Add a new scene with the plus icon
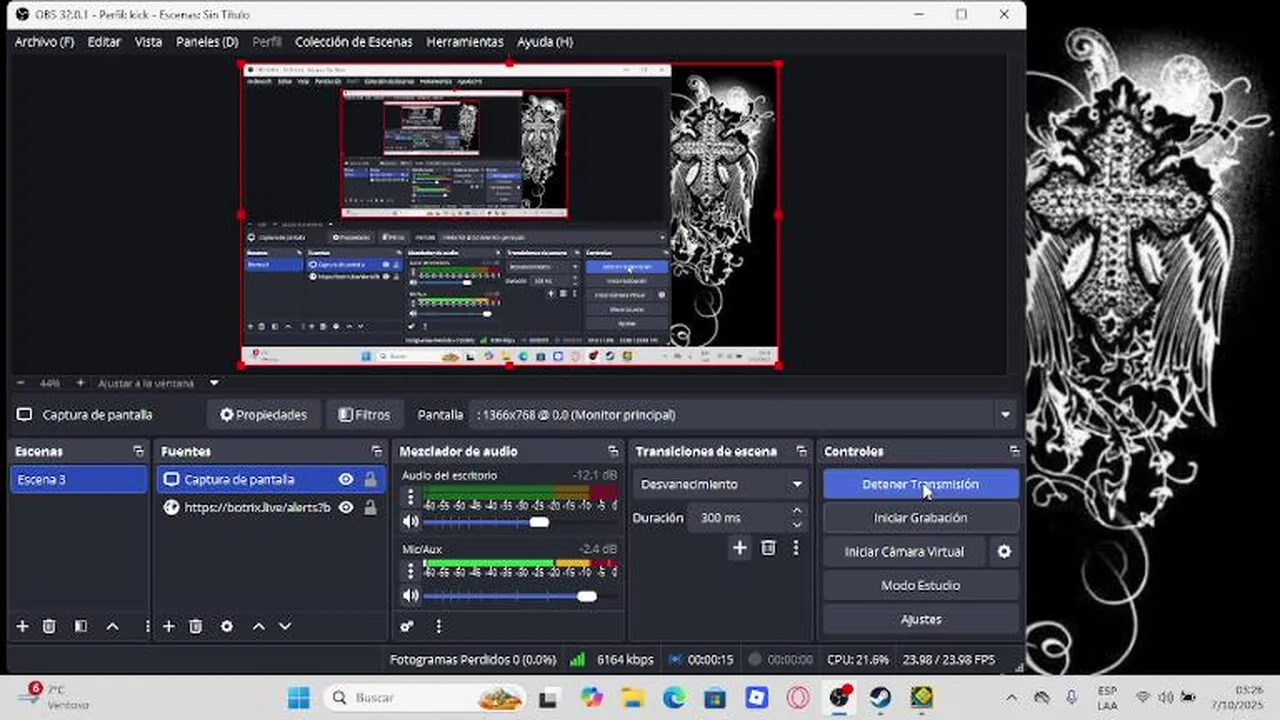This screenshot has width=1280, height=720. coord(22,627)
